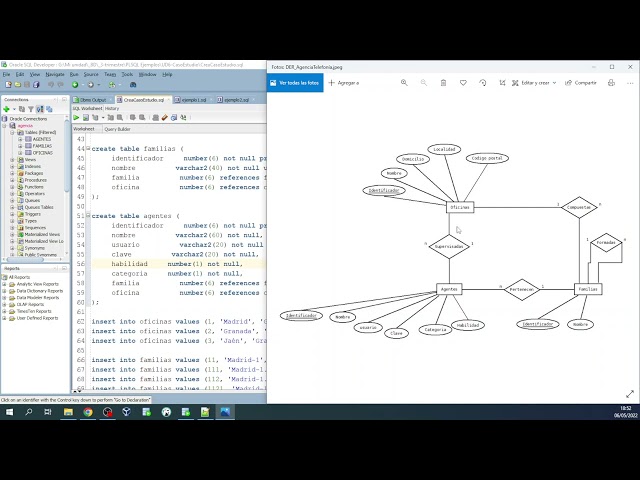Click Zoom in magnifier in Photos
This screenshot has height=480, width=640.
point(404,83)
